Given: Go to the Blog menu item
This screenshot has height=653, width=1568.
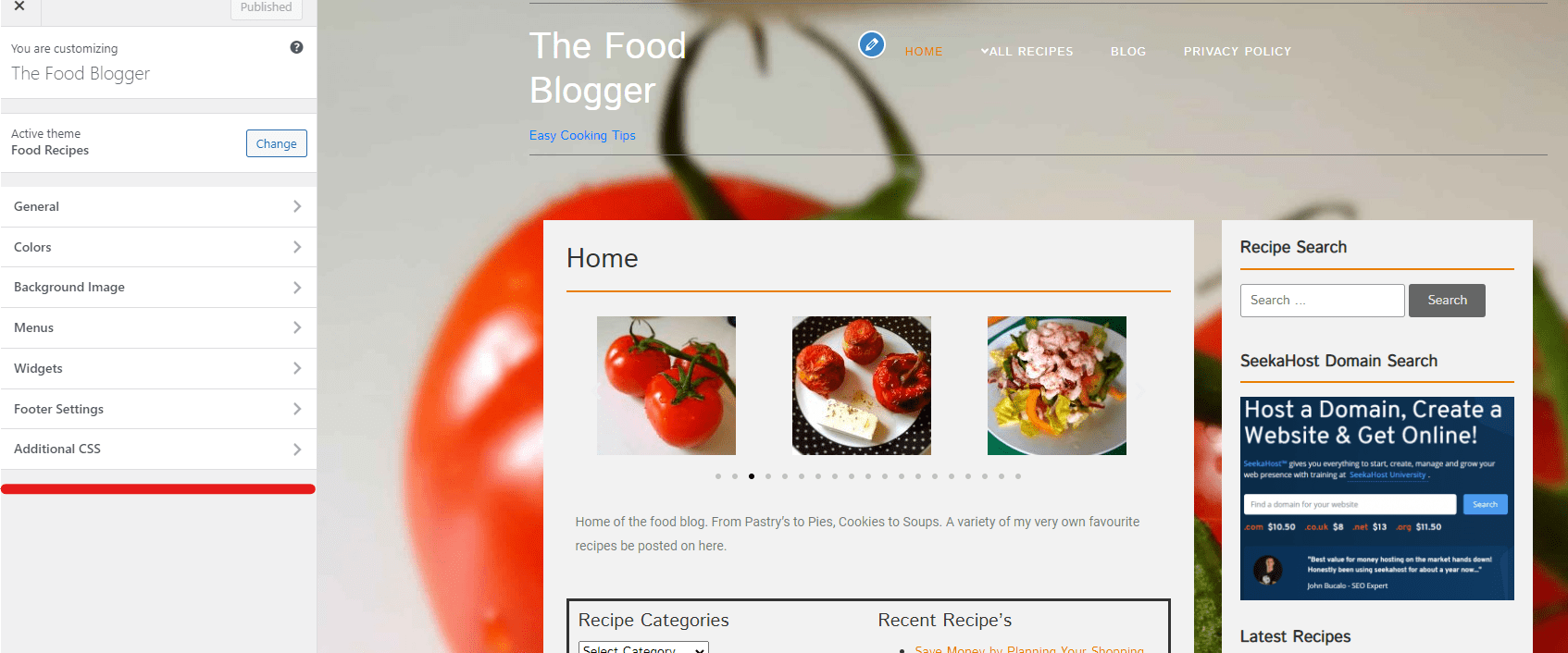Looking at the screenshot, I should 1128,52.
